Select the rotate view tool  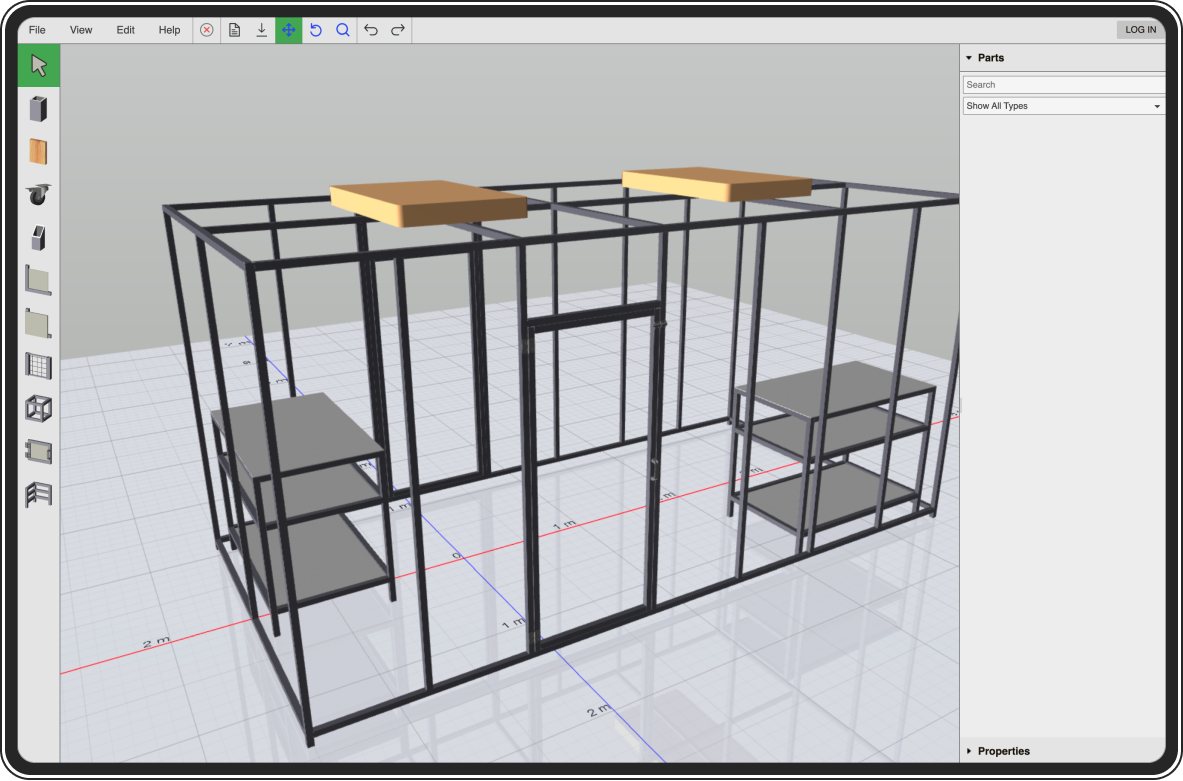point(316,30)
